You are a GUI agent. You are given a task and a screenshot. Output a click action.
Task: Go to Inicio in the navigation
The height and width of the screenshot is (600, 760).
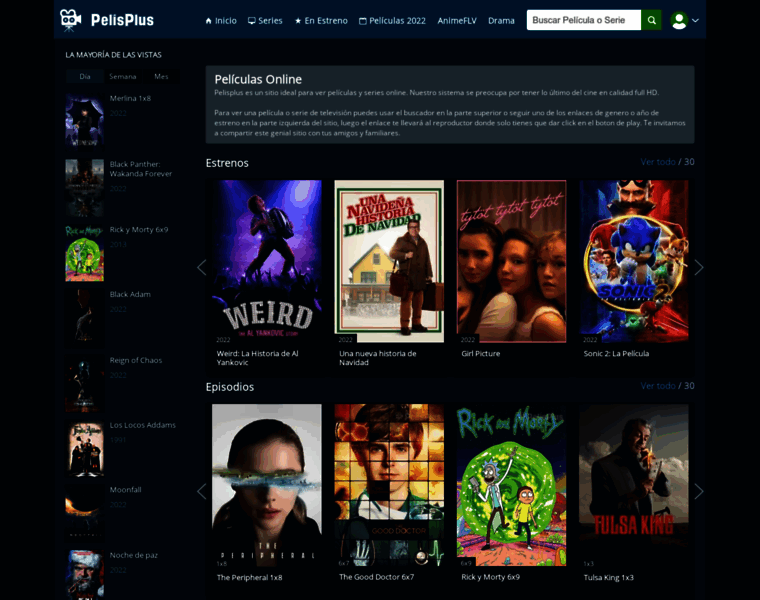(221, 21)
